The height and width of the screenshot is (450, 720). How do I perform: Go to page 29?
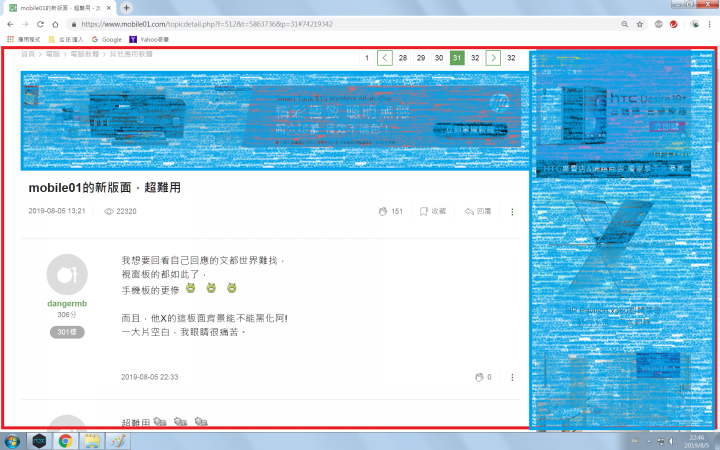tap(421, 58)
